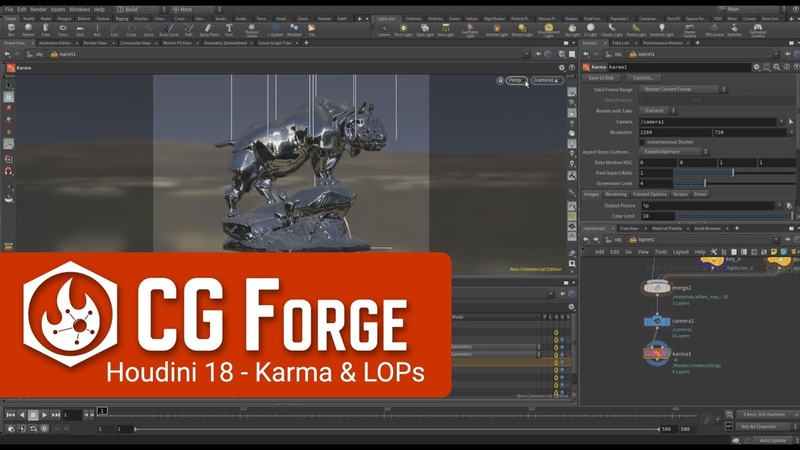Open Persp viewport menu dropdown

tap(517, 80)
